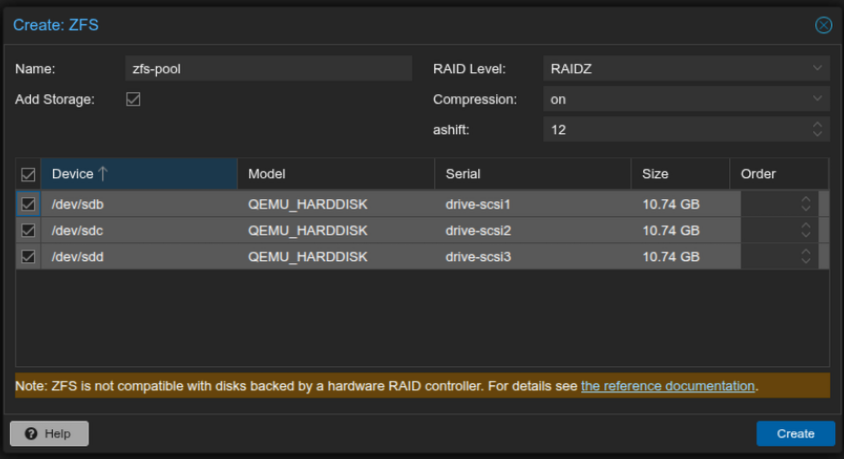The image size is (844, 459).
Task: Open the Compression dropdown
Action: (x=686, y=99)
